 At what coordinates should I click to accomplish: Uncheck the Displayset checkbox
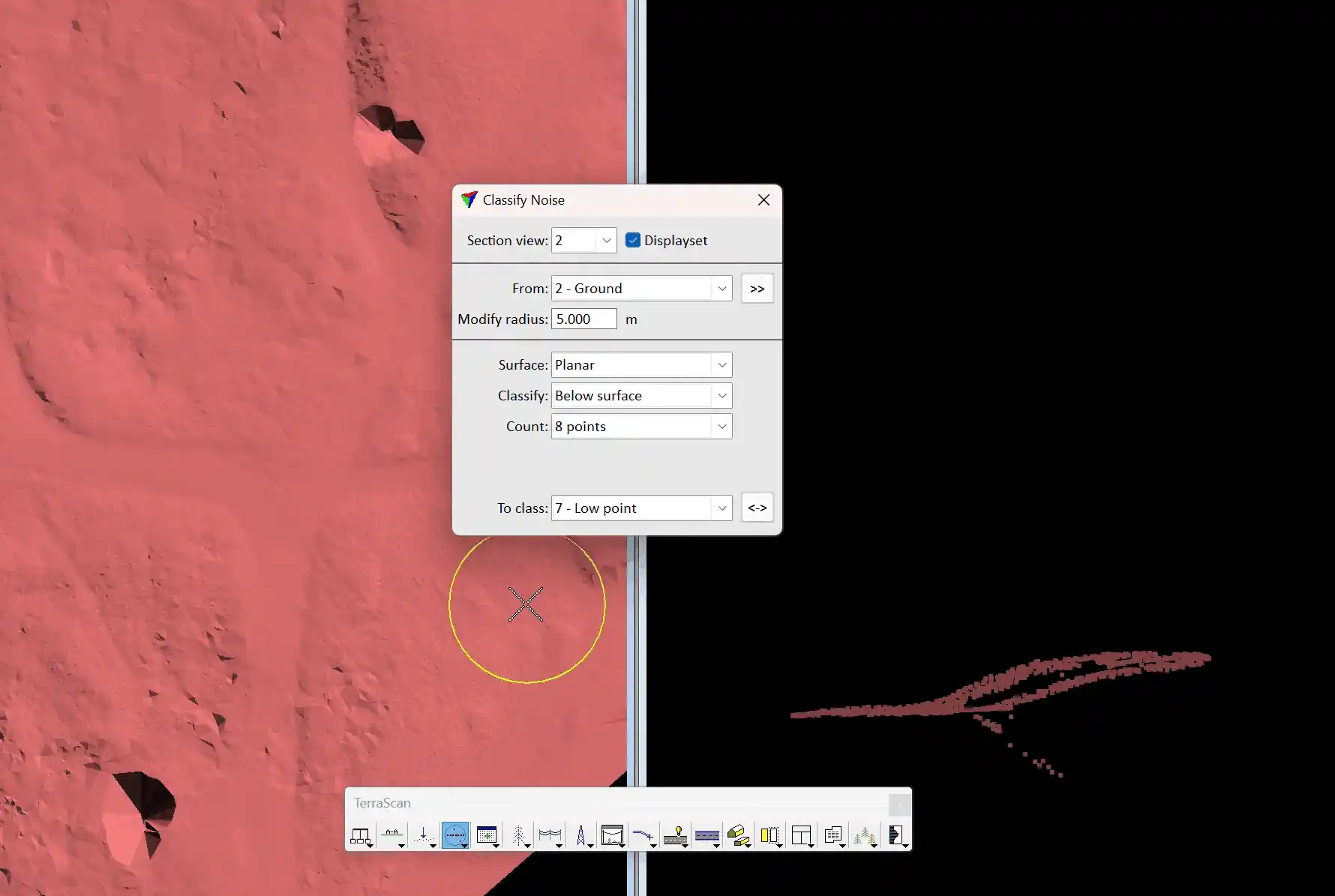(x=633, y=240)
